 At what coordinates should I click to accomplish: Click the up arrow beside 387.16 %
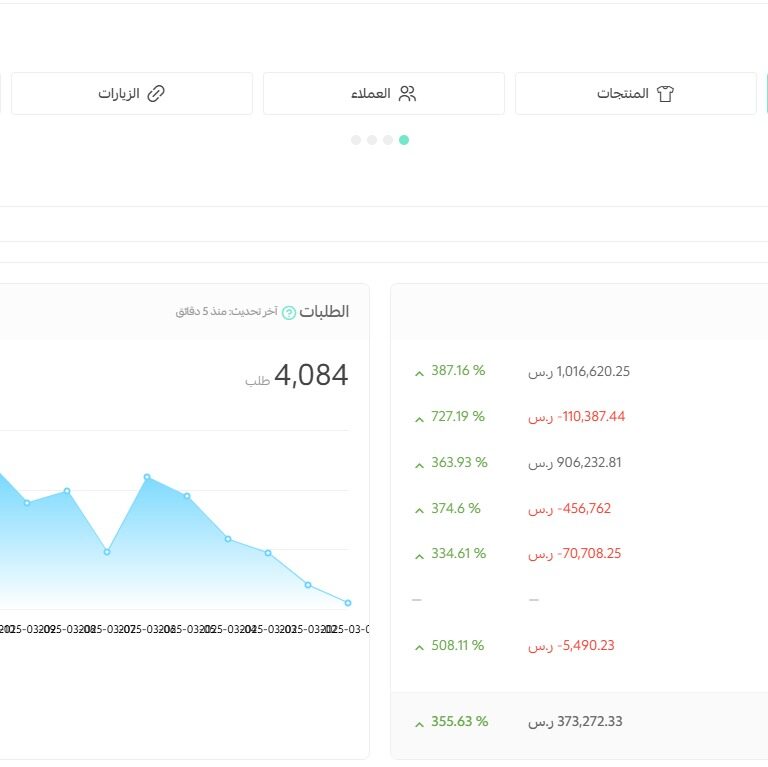[419, 374]
